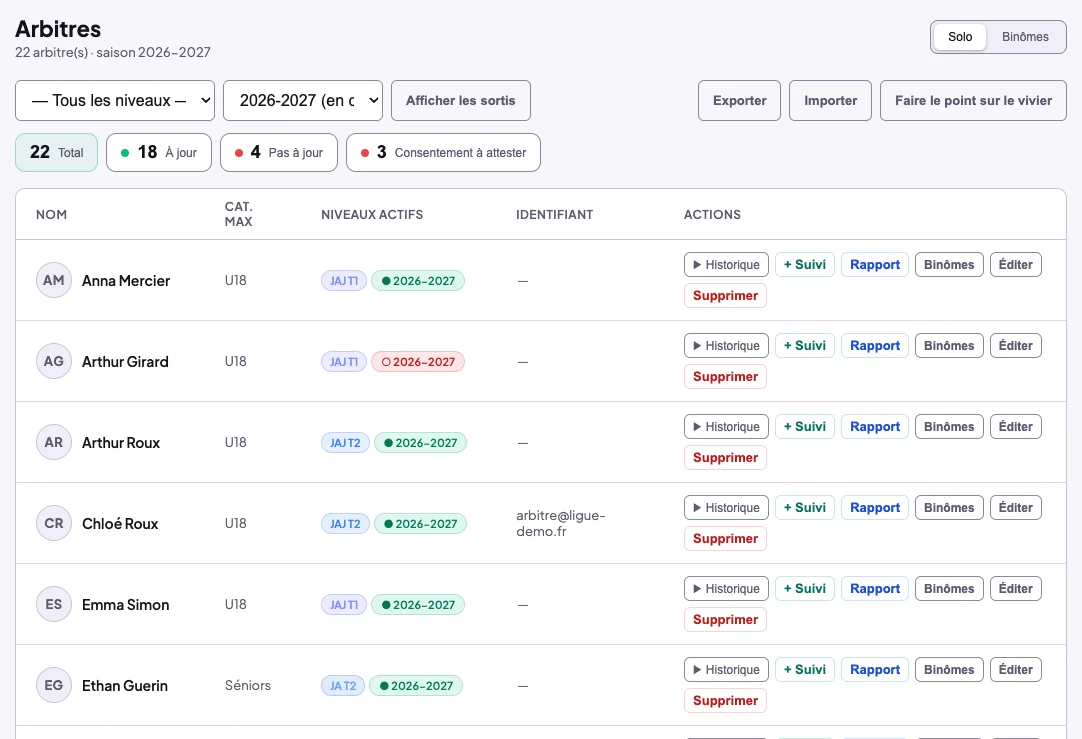Click Supprimer for Arthur Roux

(725, 457)
